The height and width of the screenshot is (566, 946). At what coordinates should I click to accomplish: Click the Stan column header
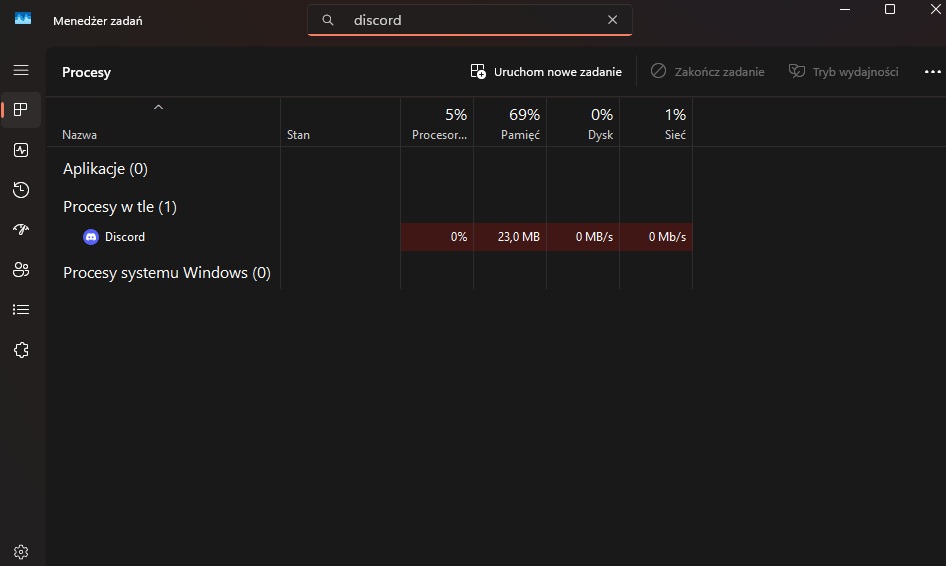click(298, 135)
